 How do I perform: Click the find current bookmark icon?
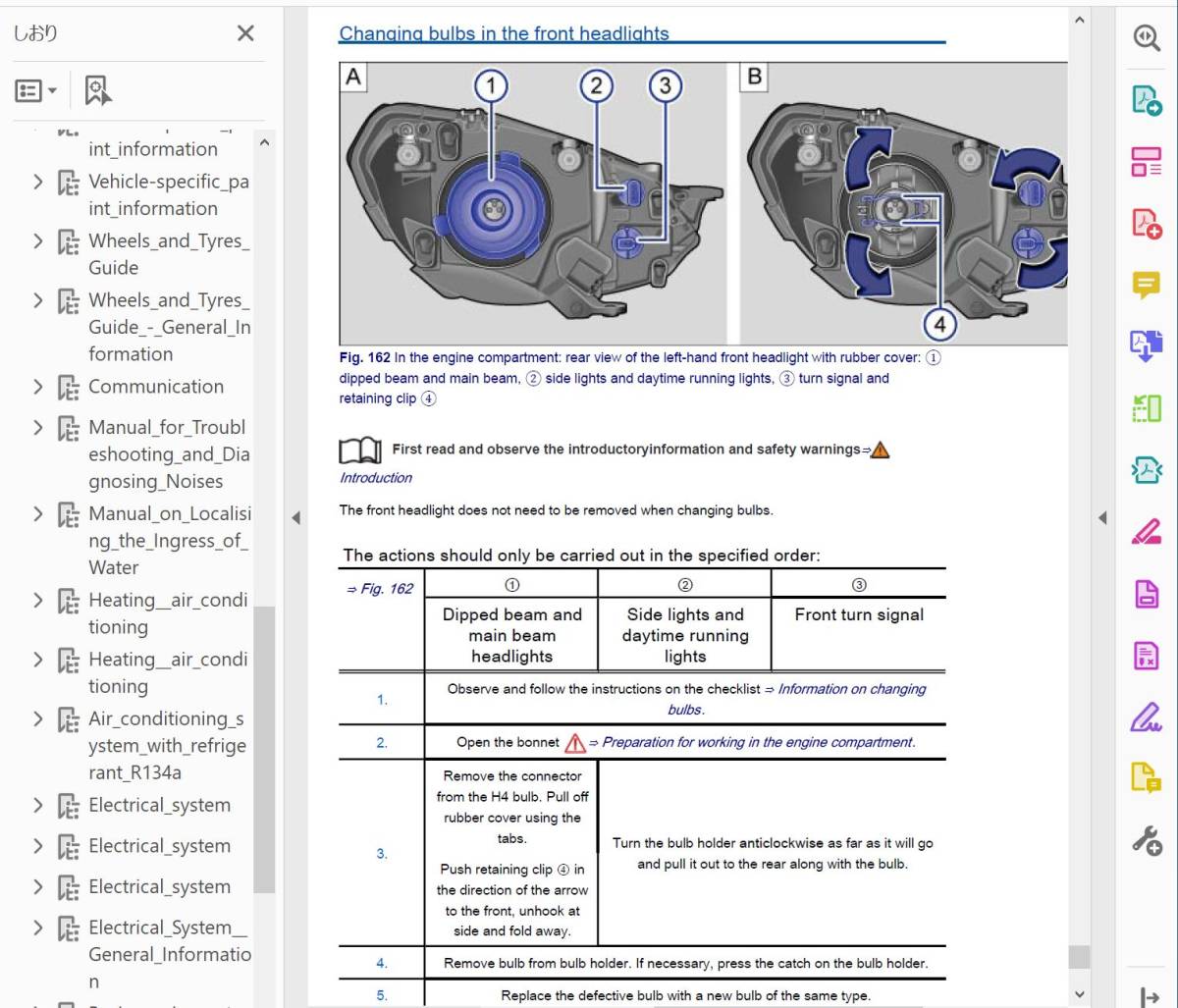[x=97, y=90]
